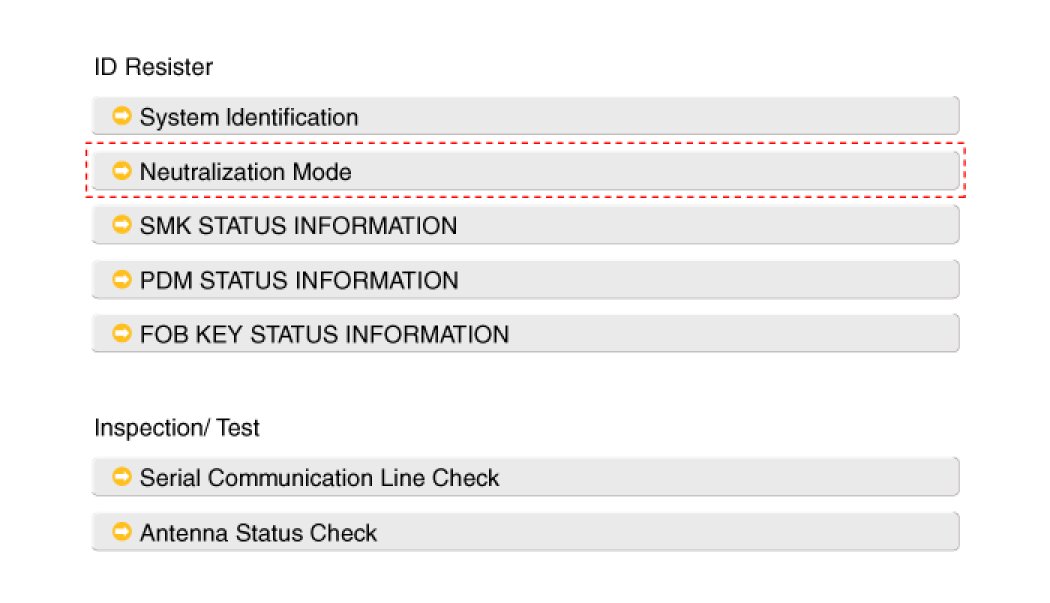Choose the PDM STATUS INFORMATION text

(299, 280)
